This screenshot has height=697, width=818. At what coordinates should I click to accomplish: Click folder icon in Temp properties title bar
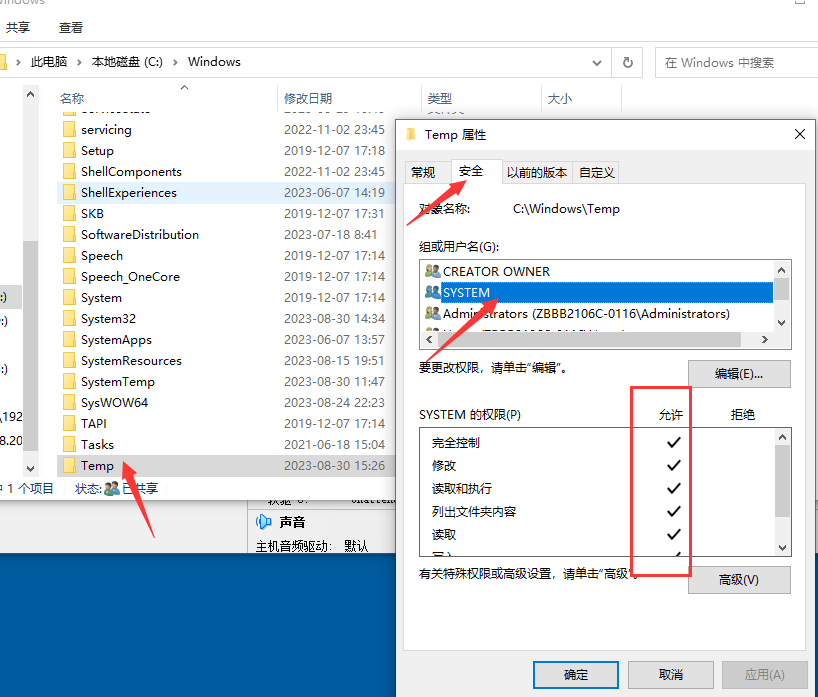(411, 135)
